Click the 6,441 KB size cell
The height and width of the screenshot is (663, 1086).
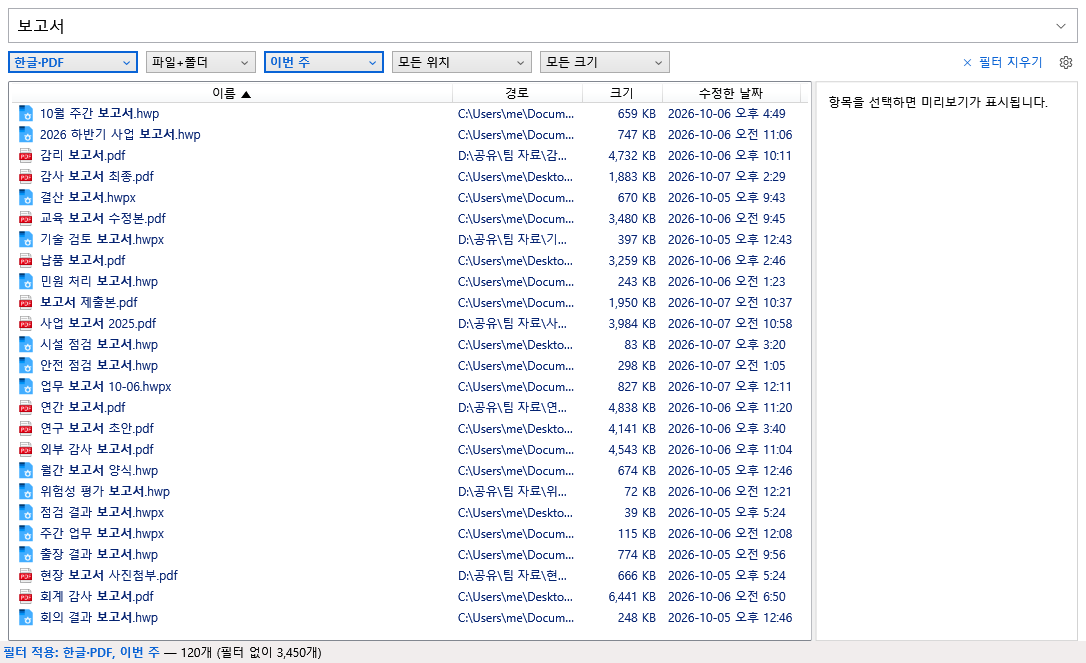click(632, 596)
